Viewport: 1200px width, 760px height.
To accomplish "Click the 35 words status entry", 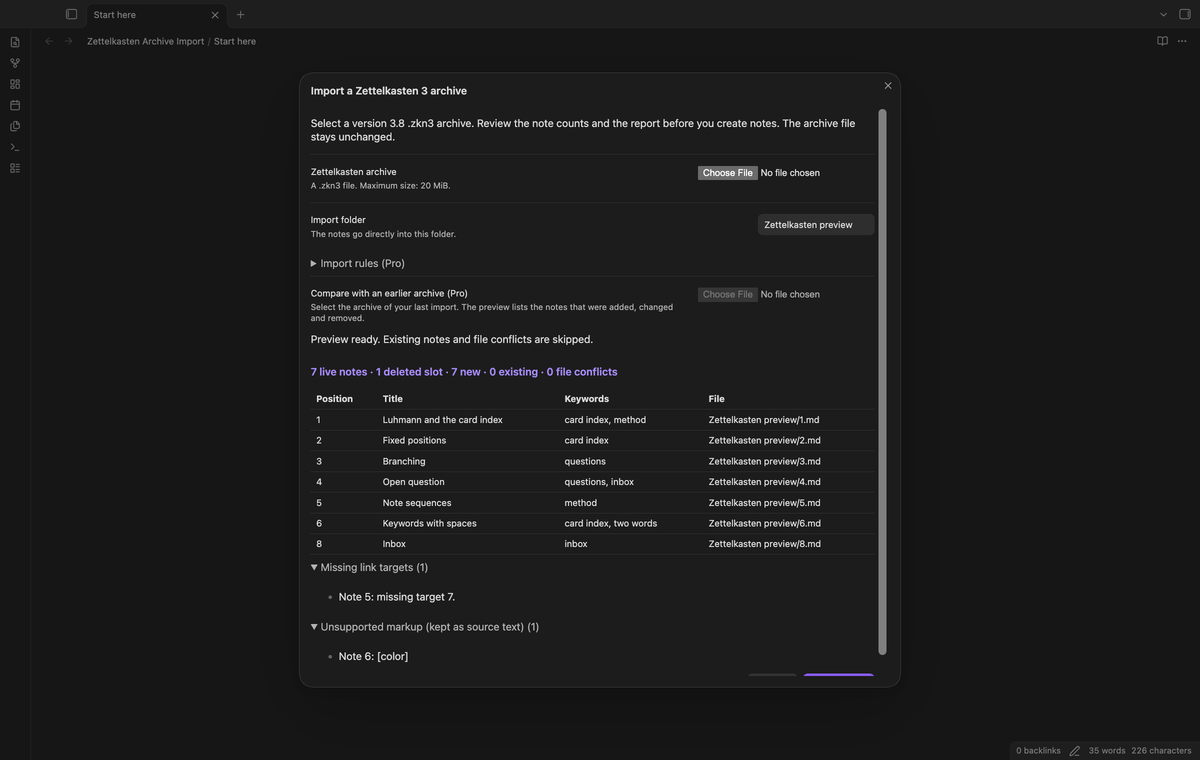I will pyautogui.click(x=1107, y=750).
